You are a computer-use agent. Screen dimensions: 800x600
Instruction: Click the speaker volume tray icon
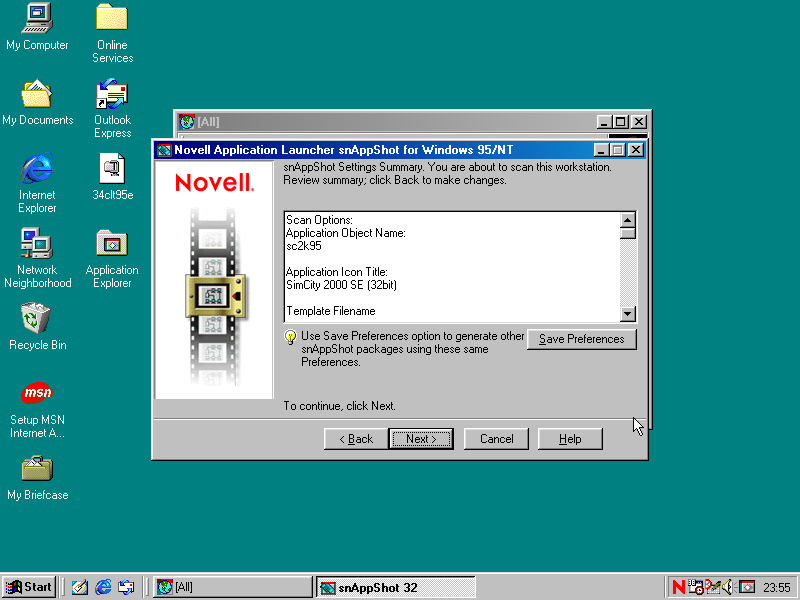click(728, 587)
